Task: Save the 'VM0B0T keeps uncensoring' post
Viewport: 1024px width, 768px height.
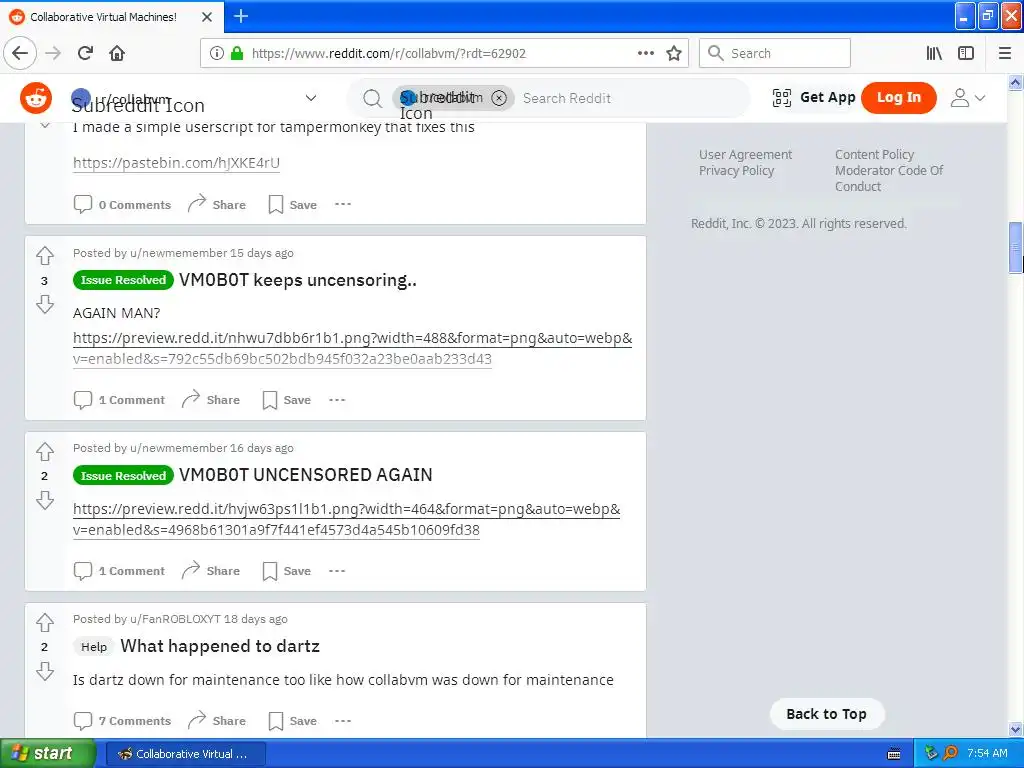Action: pyautogui.click(x=287, y=400)
